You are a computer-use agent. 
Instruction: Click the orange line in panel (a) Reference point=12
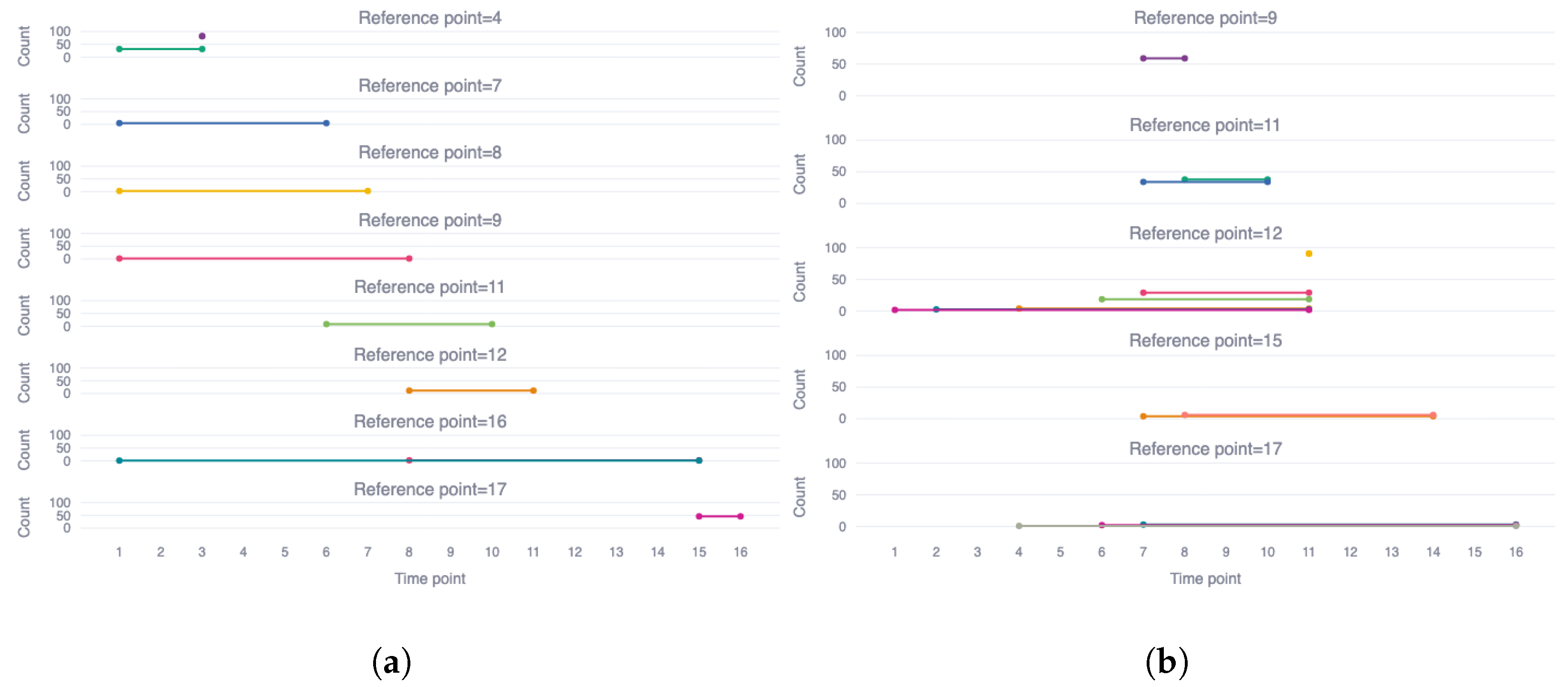(471, 391)
